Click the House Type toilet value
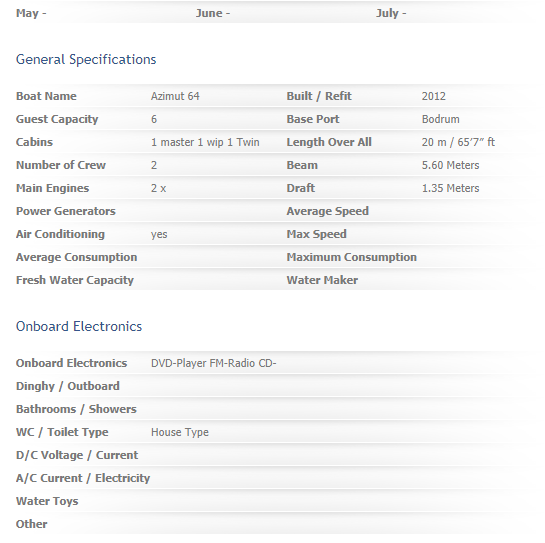 point(180,432)
